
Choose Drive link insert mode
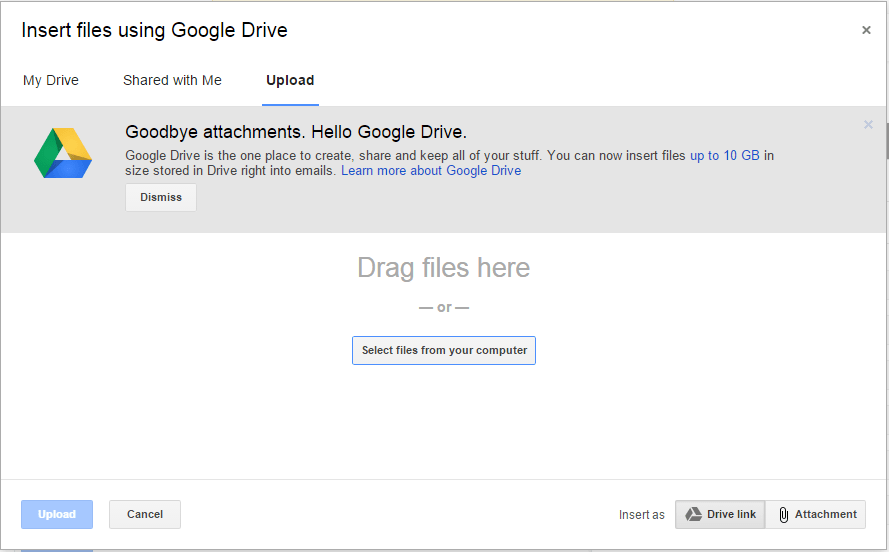[x=720, y=514]
